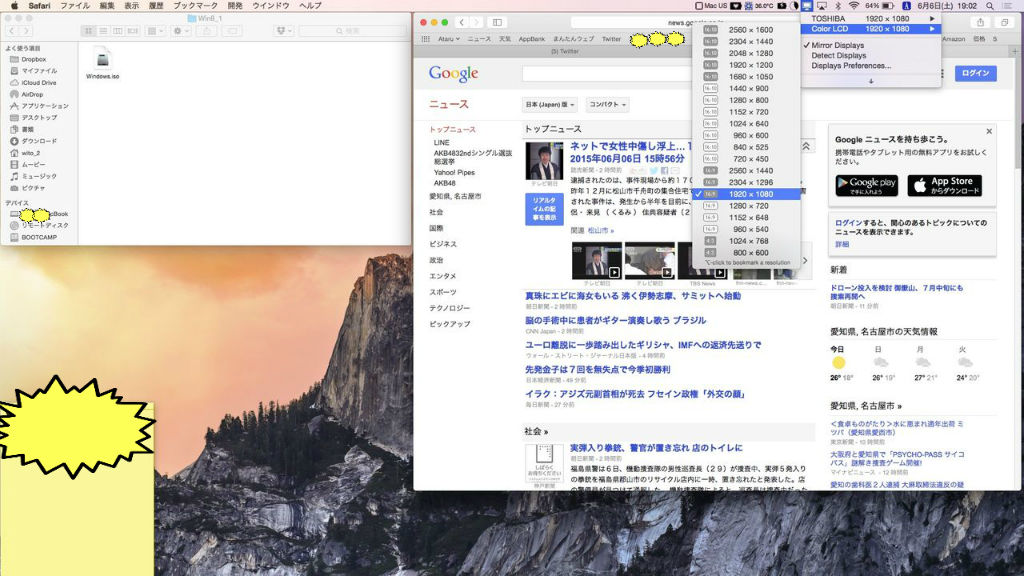The image size is (1024, 576).
Task: Open 真珠にエビに海女もいる headline
Action: click(x=633, y=296)
